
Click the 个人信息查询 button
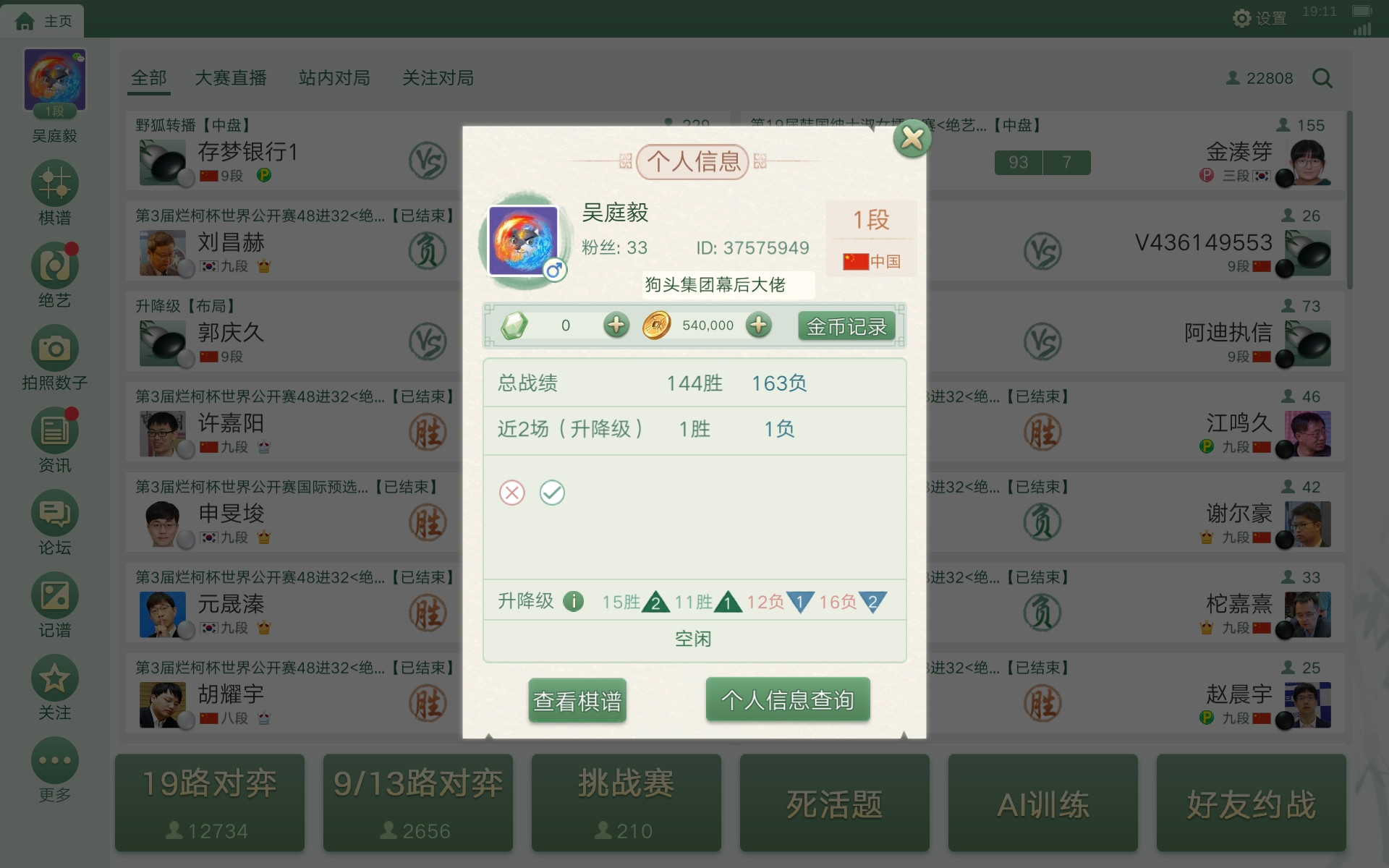788,699
